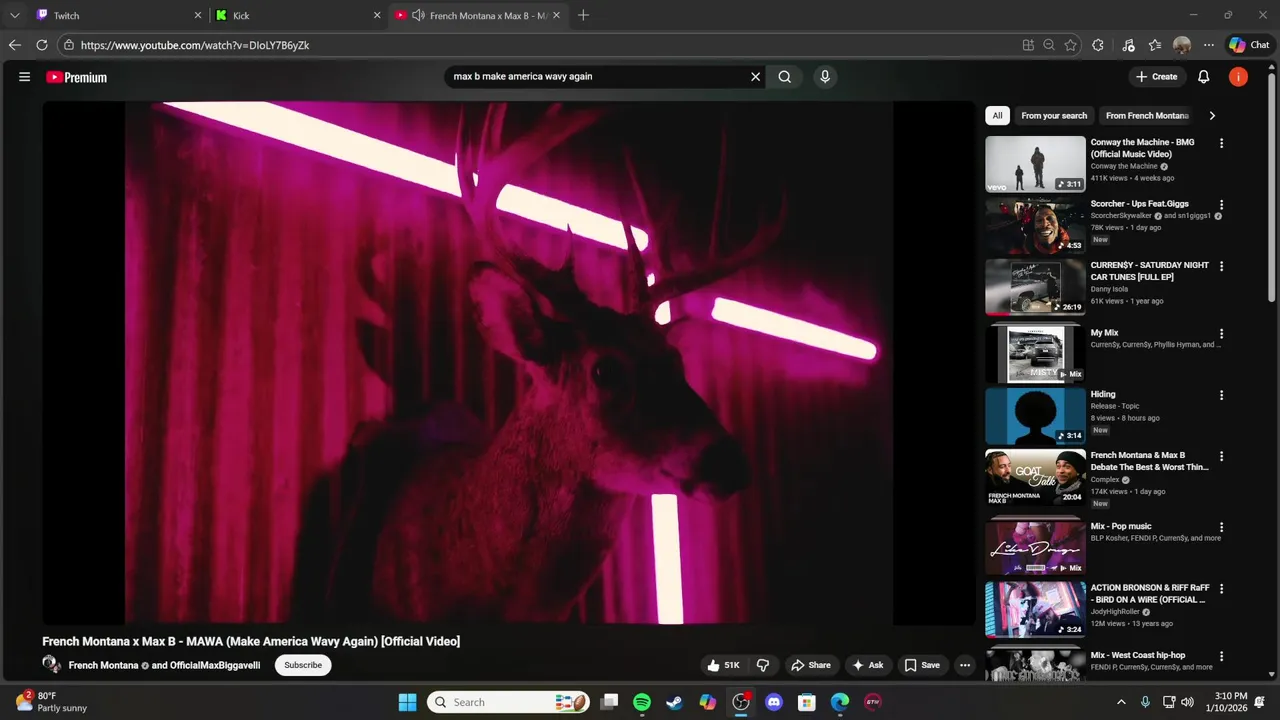Image resolution: width=1280 pixels, height=720 pixels.
Task: Add this page to favorites star
Action: pos(1071,45)
